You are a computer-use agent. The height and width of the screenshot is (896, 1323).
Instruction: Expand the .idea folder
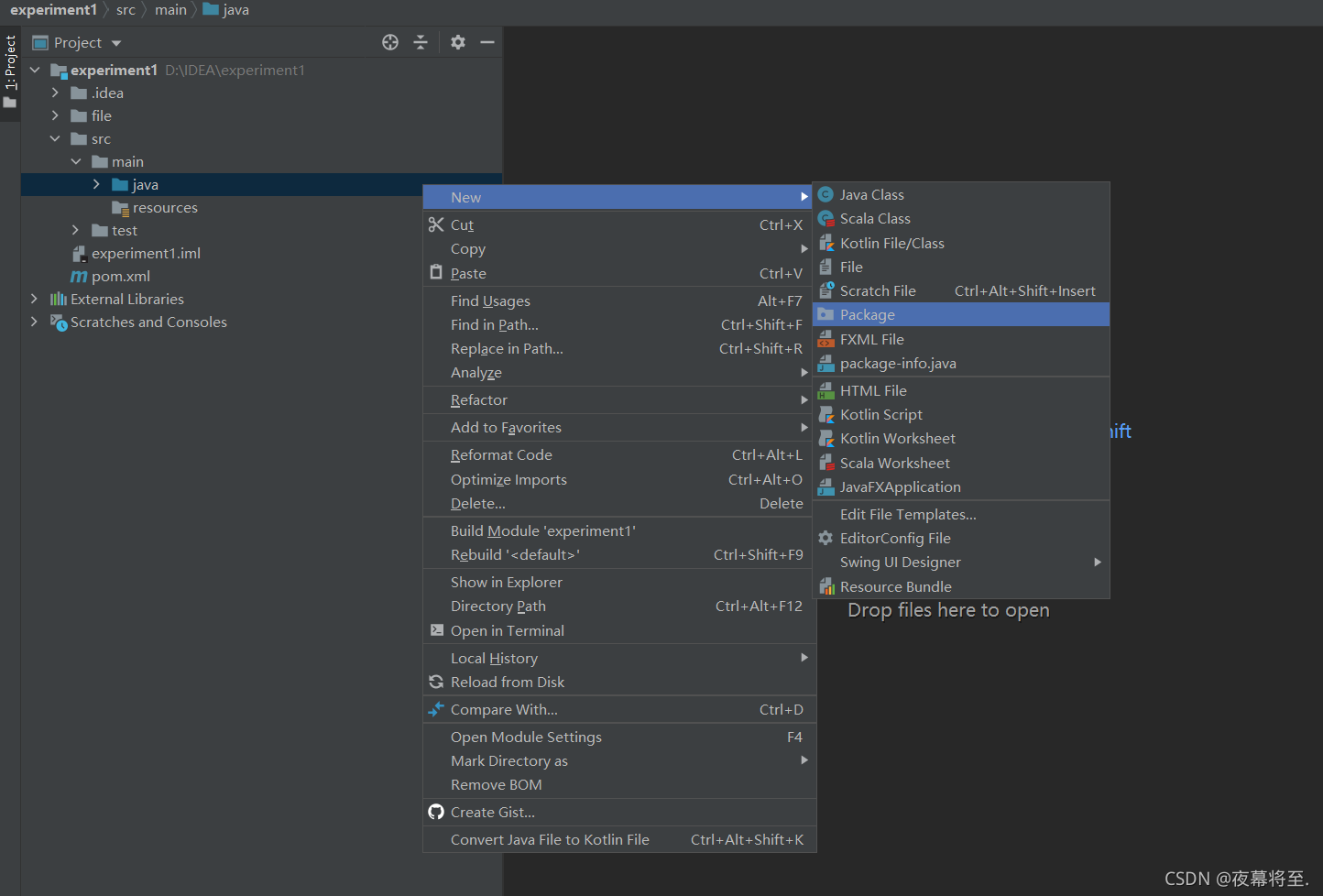point(55,93)
